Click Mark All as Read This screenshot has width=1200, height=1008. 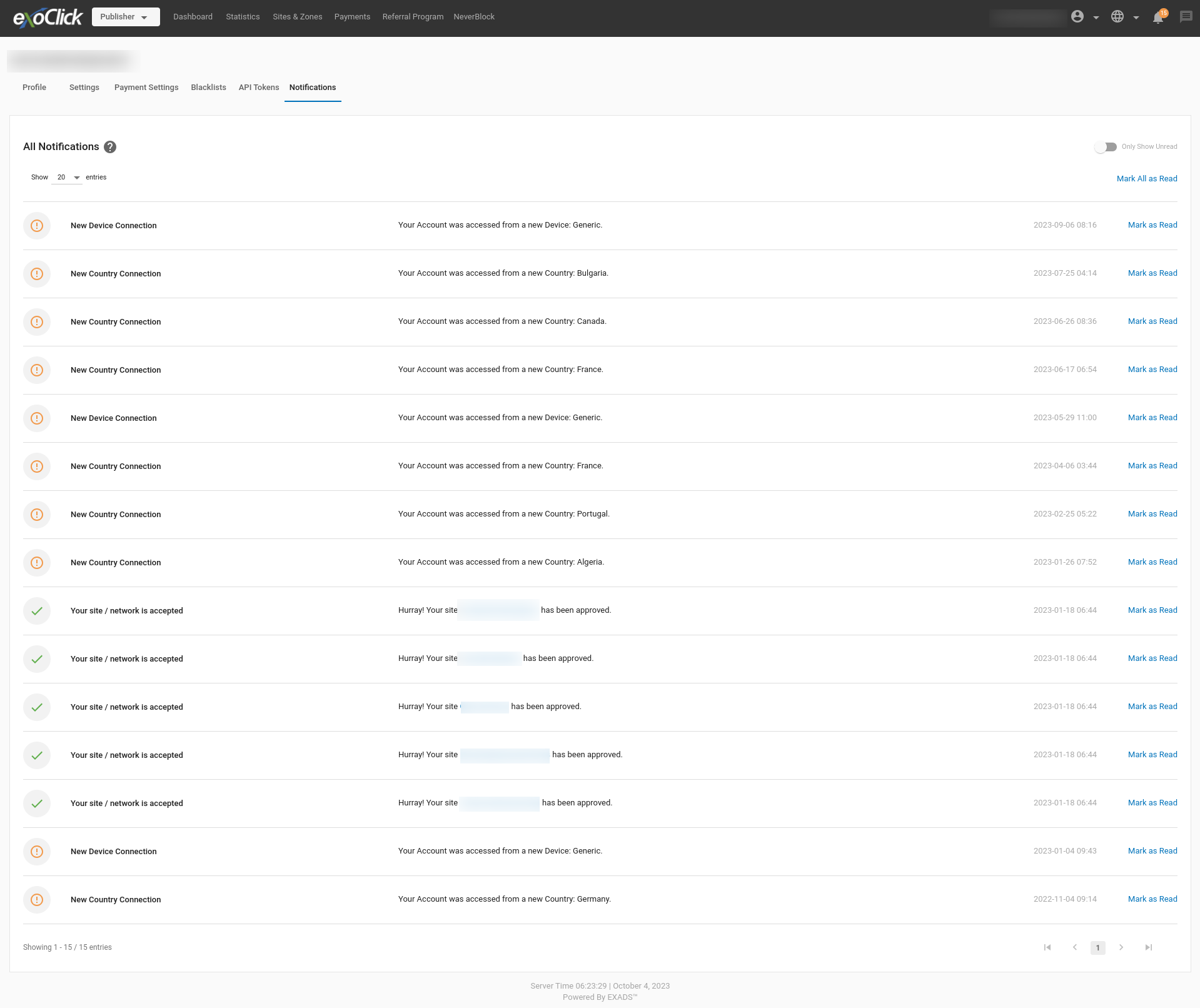(x=1147, y=179)
